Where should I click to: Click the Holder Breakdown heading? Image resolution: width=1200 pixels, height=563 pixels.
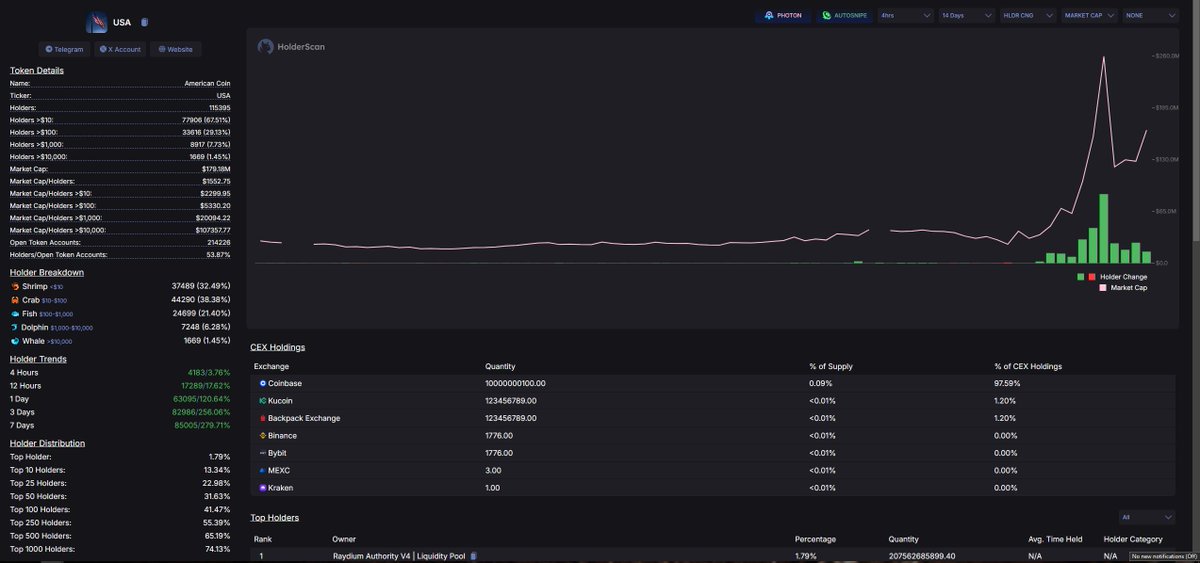pos(47,272)
